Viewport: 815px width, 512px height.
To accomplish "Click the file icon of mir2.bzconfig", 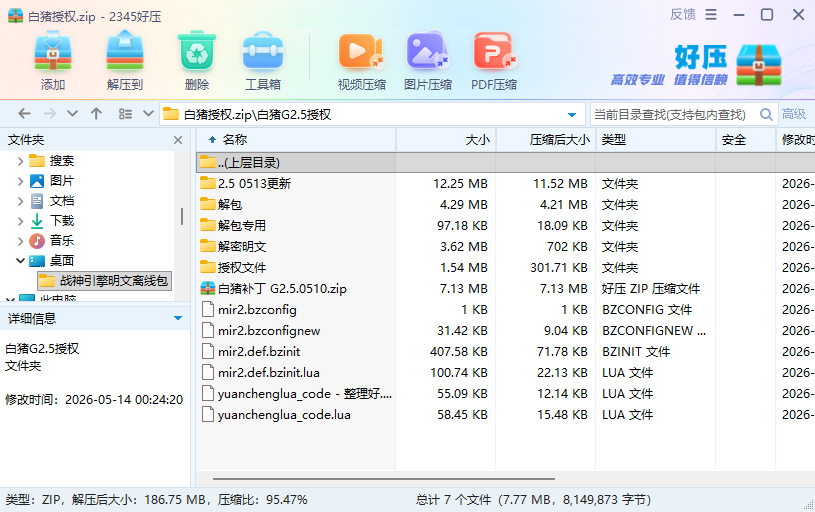I will (208, 310).
